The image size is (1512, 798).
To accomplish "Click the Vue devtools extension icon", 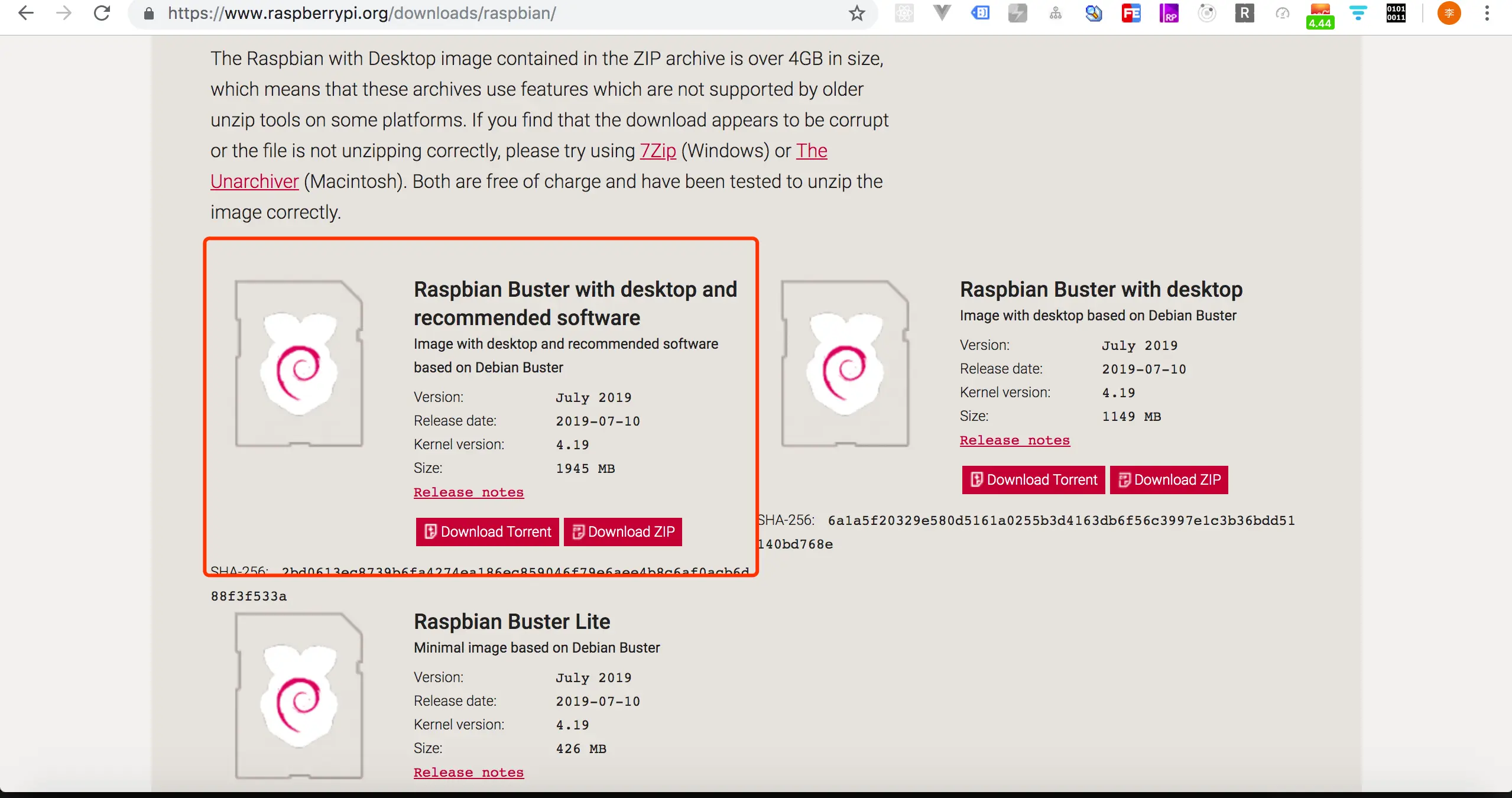I will pyautogui.click(x=942, y=13).
